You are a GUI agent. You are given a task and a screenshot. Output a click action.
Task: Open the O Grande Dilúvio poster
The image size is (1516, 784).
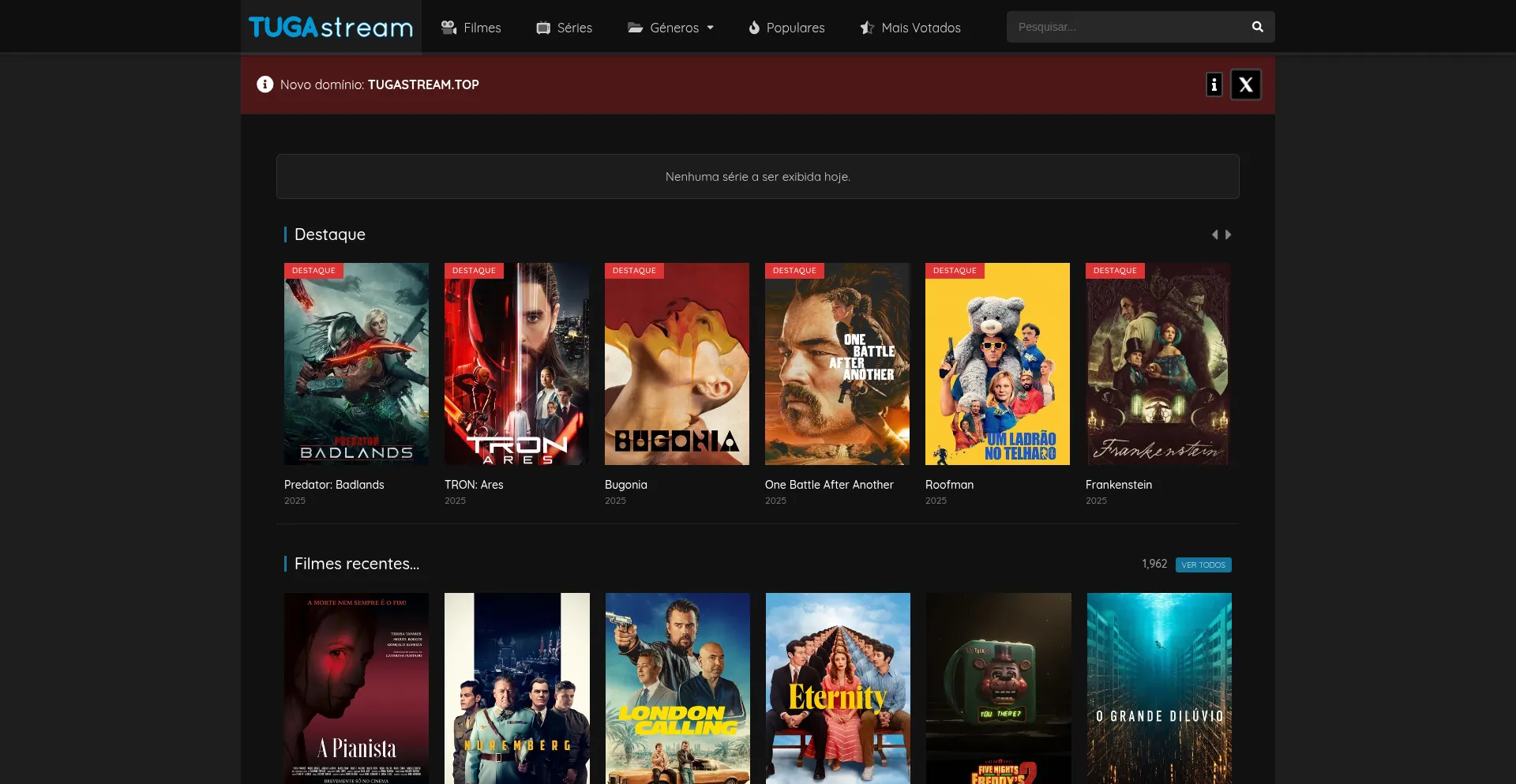[x=1158, y=688]
